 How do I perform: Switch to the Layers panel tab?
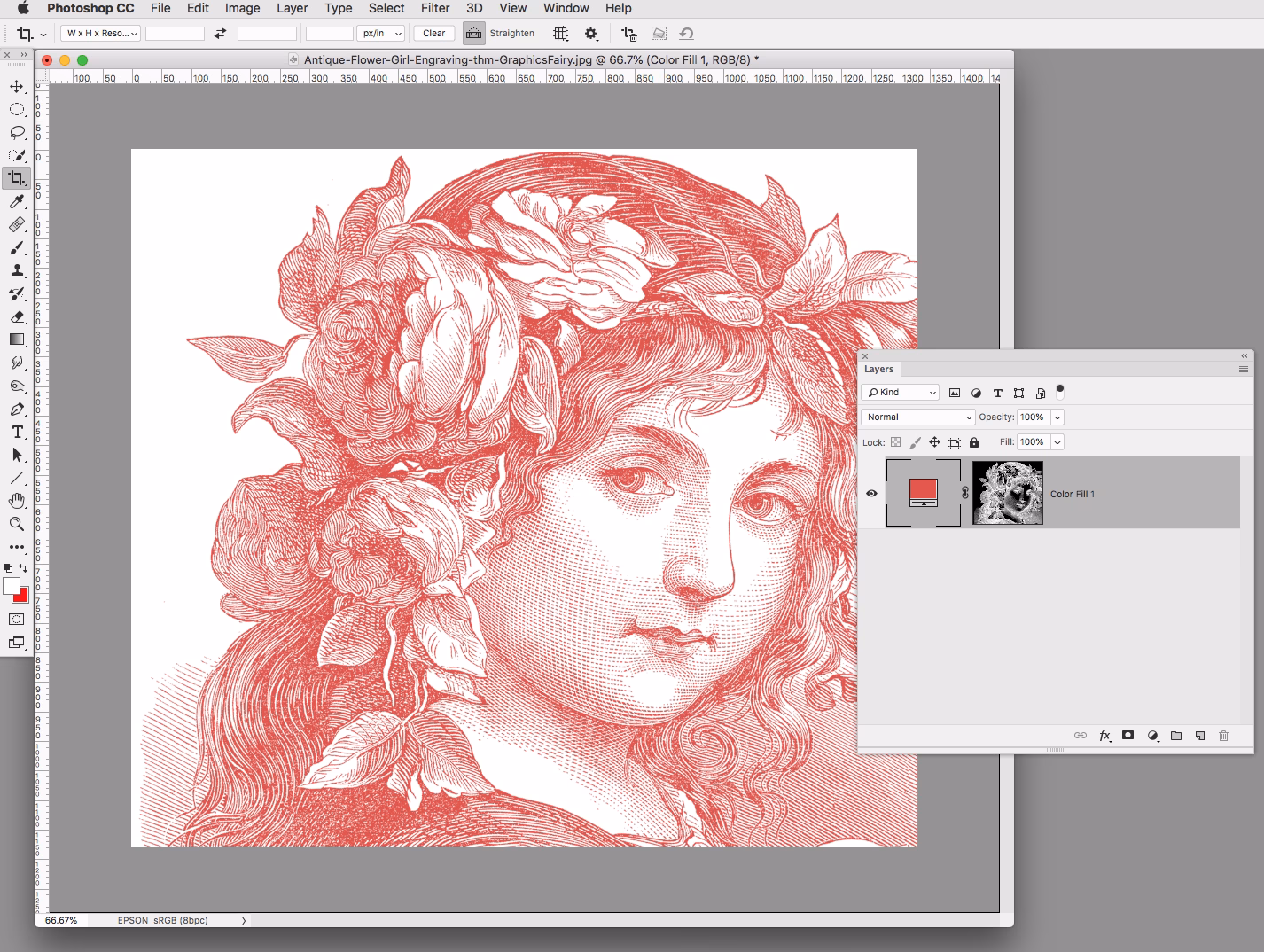coord(878,369)
